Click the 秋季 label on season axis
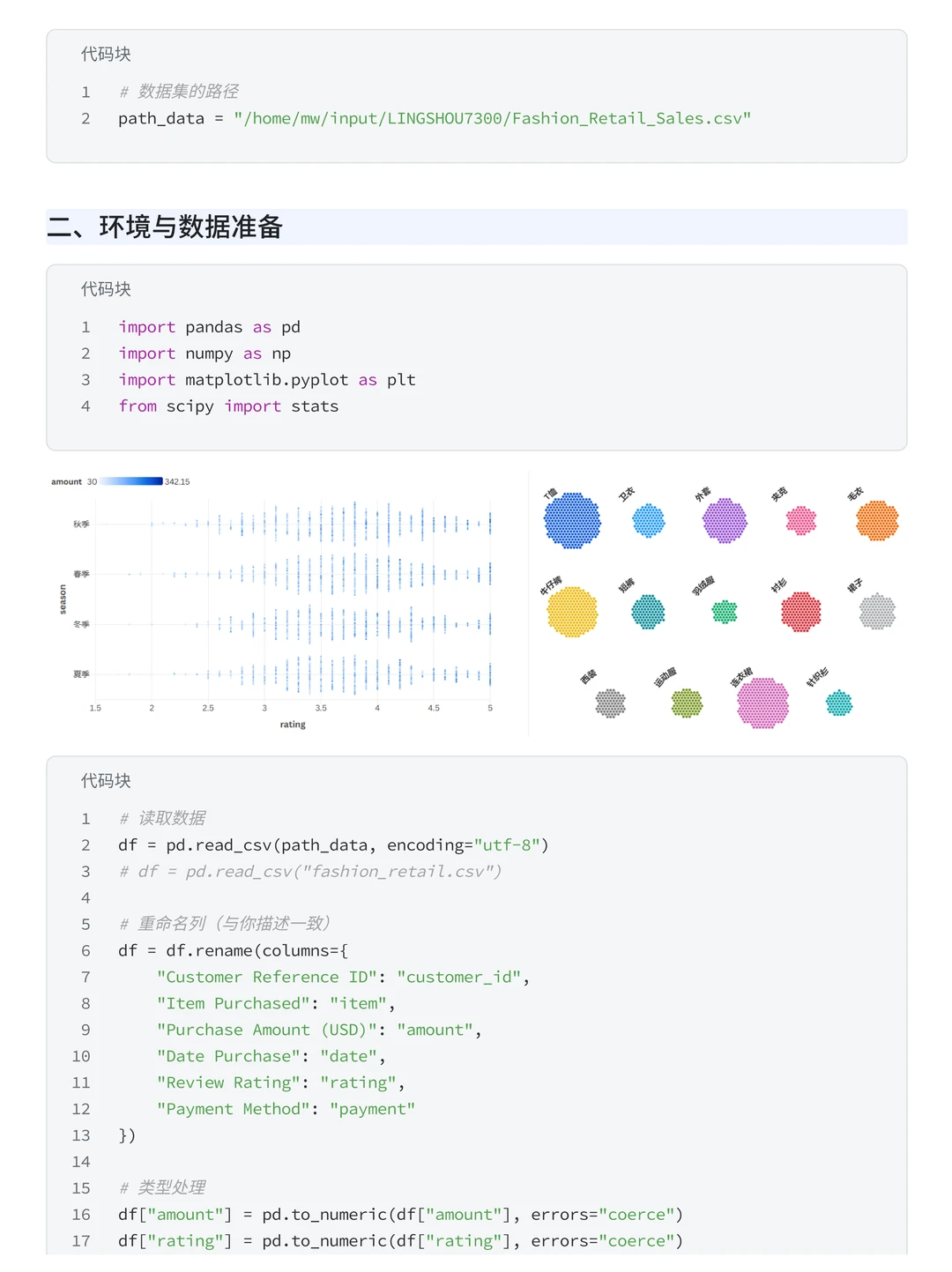The height and width of the screenshot is (1272, 952). 81,524
